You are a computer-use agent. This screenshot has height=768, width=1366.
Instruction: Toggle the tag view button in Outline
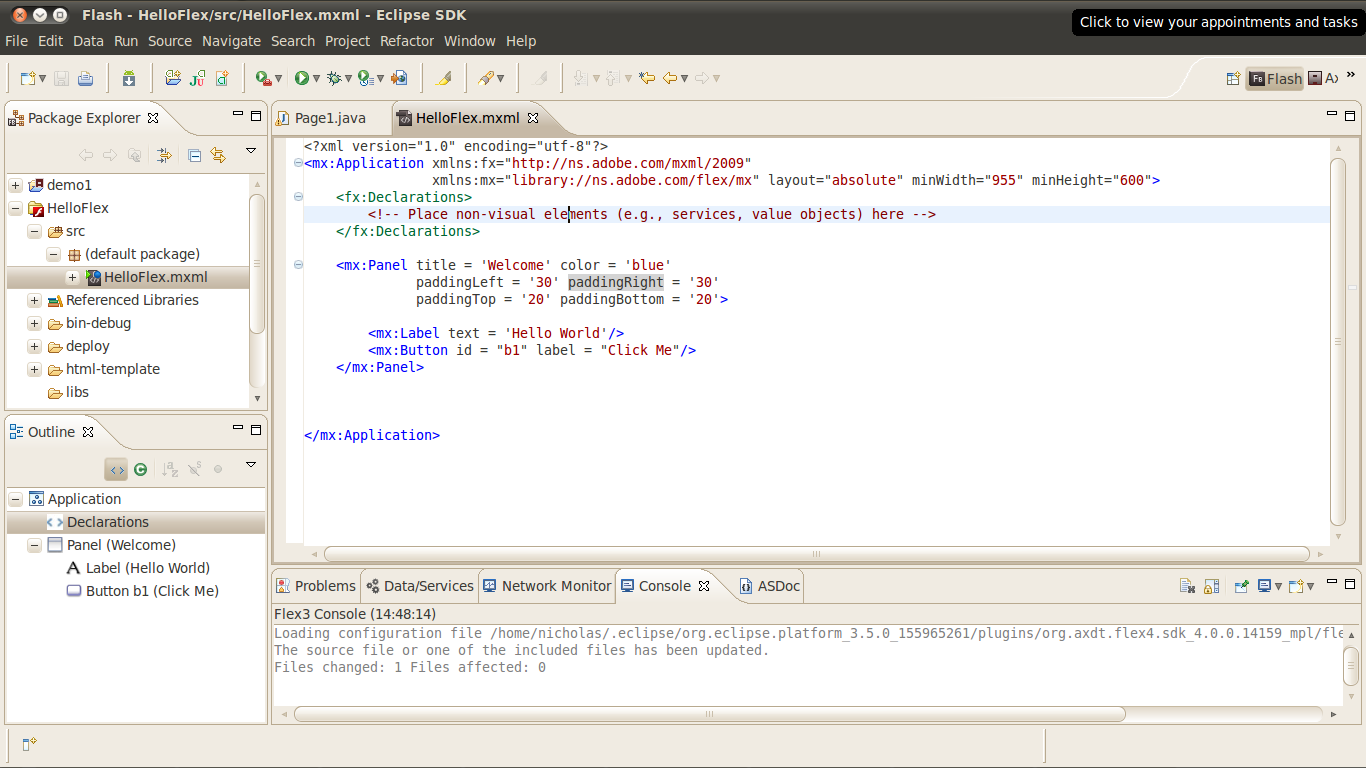coord(117,469)
